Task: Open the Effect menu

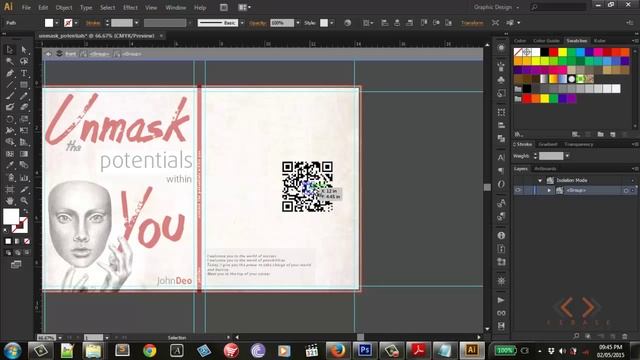Action: [130, 7]
